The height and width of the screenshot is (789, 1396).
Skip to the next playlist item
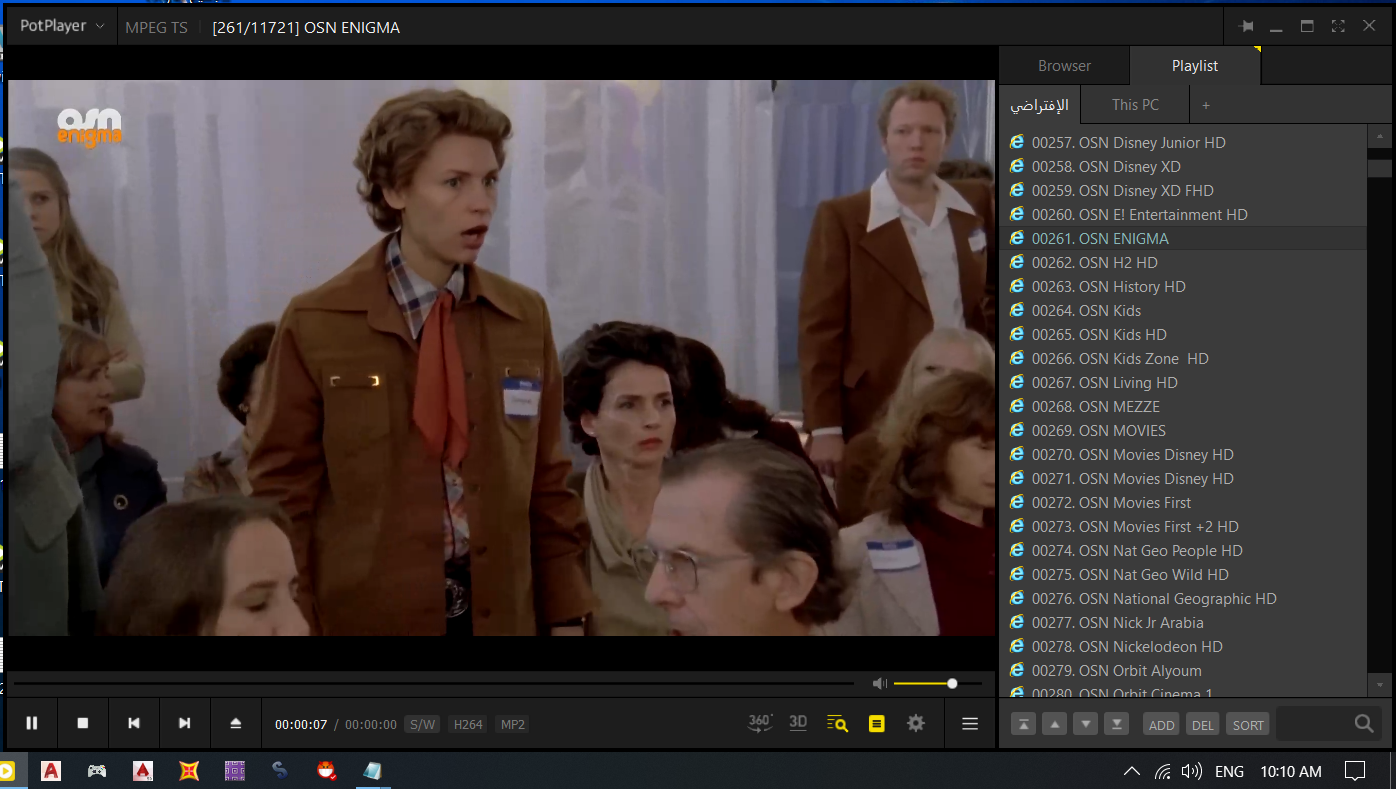click(184, 723)
